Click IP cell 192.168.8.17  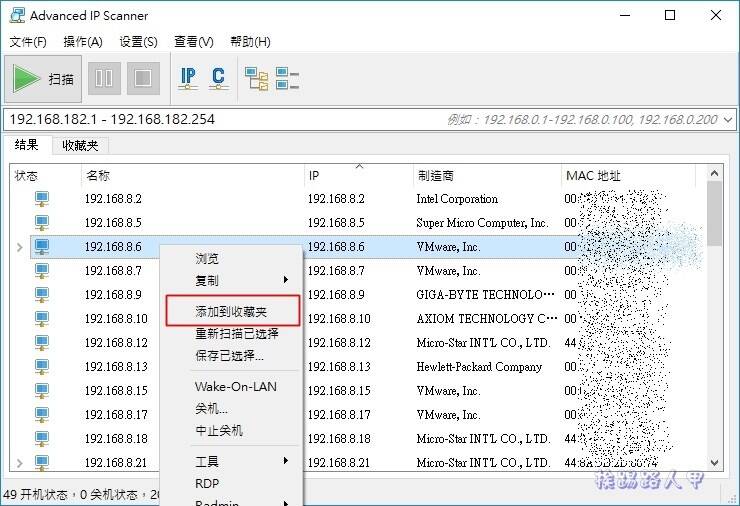click(x=339, y=415)
